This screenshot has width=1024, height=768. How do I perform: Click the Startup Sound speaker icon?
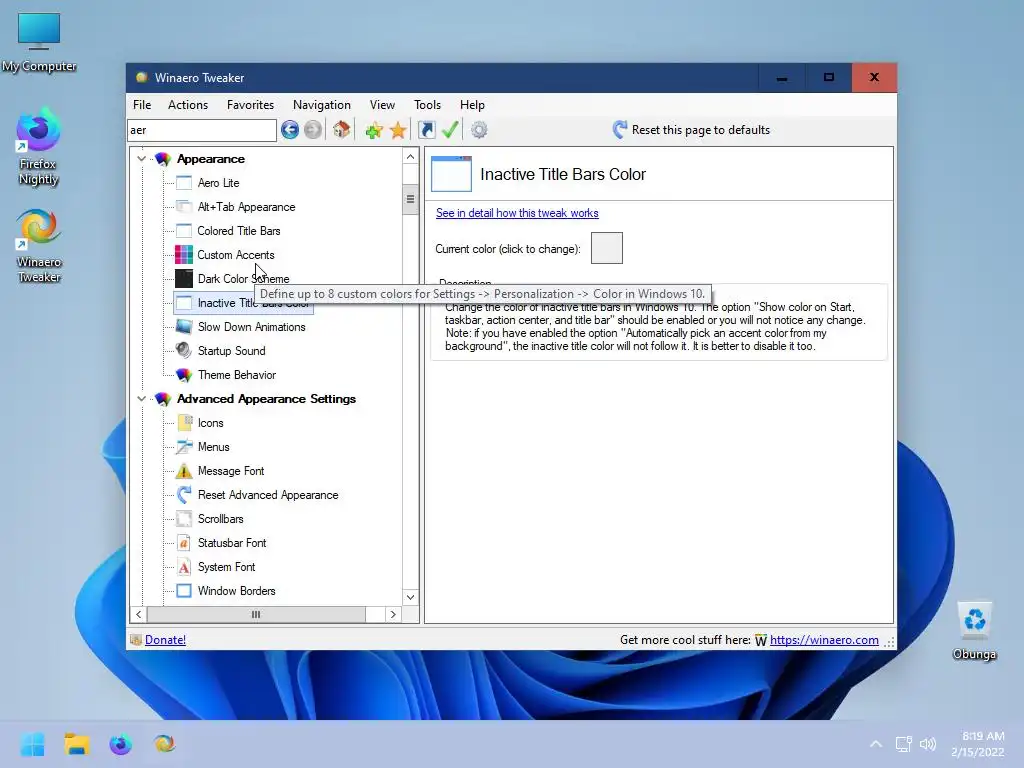[184, 351]
